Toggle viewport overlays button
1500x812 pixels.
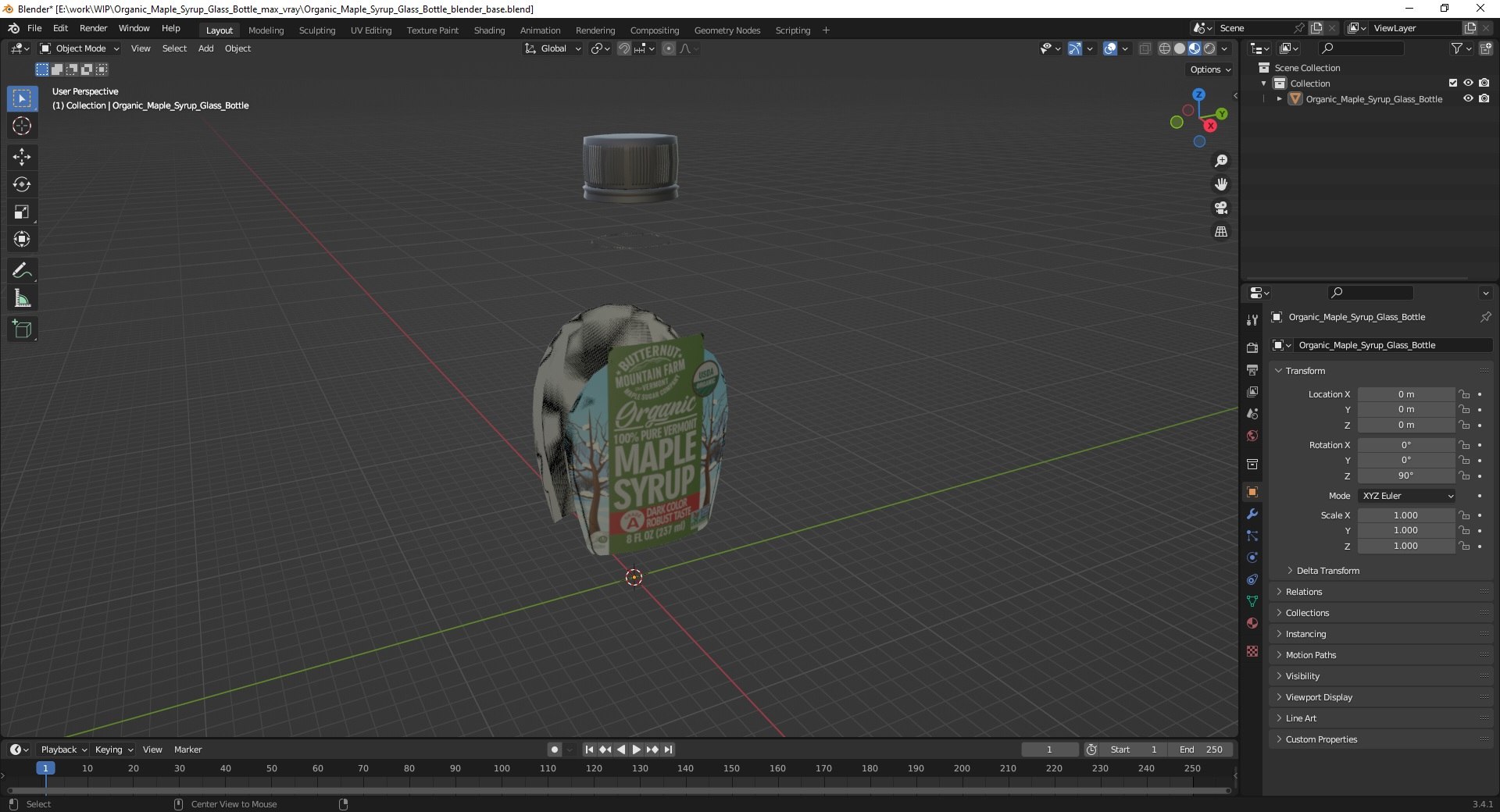(1110, 48)
